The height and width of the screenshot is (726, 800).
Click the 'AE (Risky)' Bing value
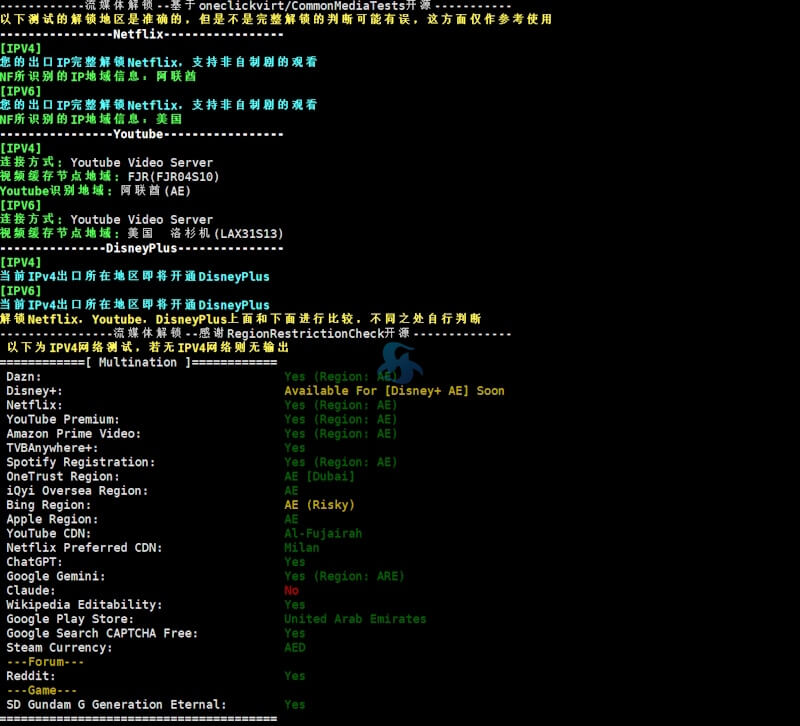(319, 505)
